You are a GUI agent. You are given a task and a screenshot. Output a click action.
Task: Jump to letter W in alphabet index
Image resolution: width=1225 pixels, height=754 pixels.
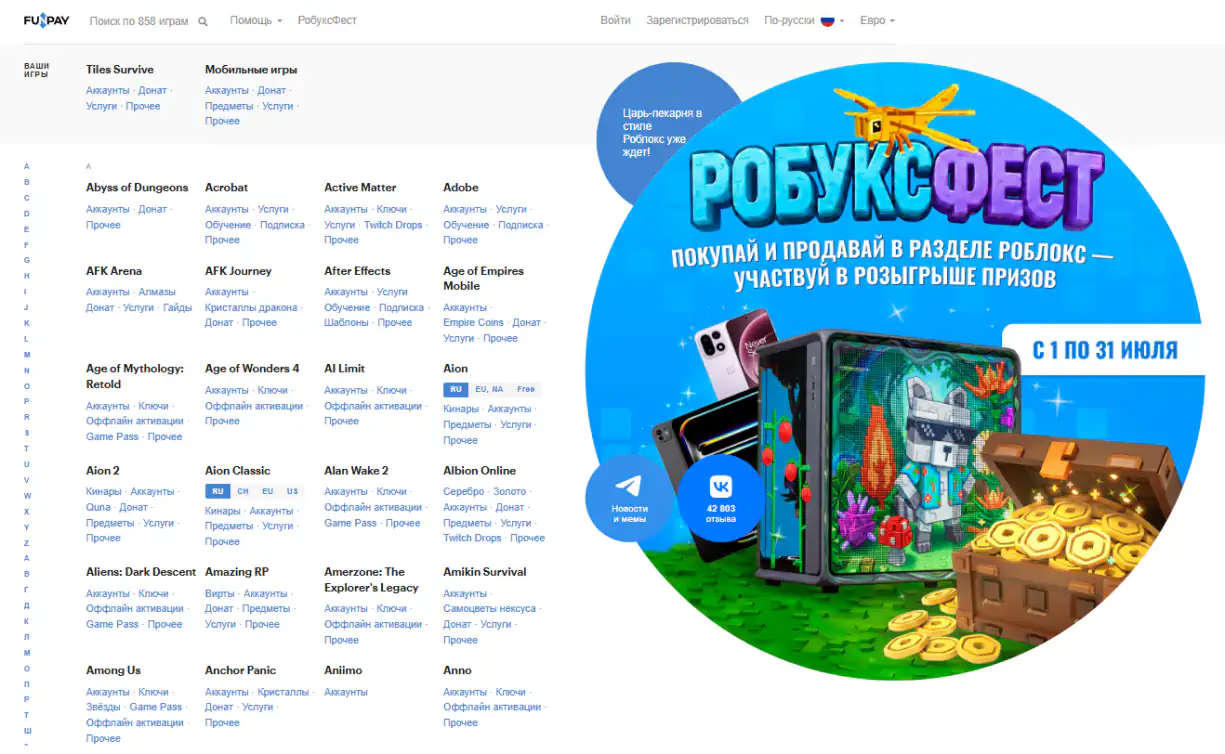point(27,496)
